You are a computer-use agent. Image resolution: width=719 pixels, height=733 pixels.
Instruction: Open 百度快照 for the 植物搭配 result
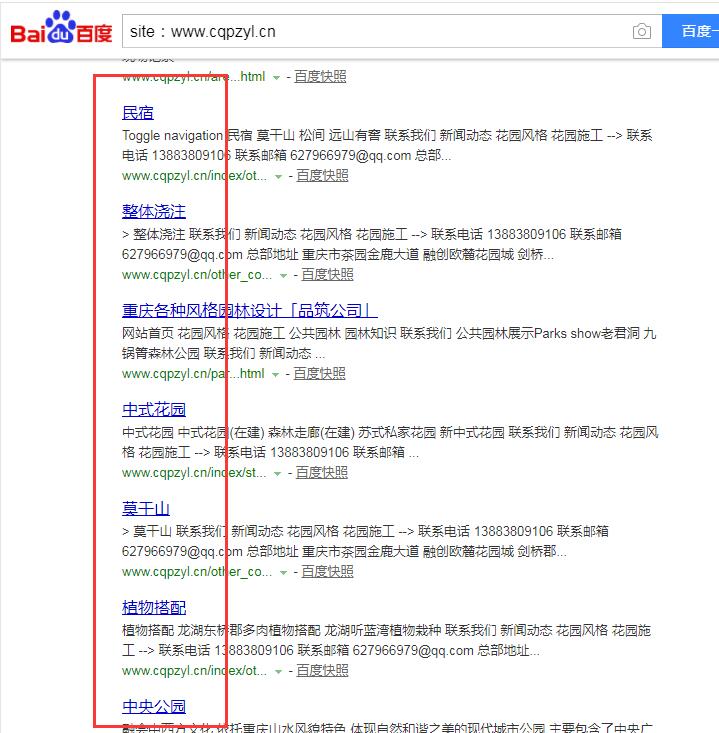(323, 670)
